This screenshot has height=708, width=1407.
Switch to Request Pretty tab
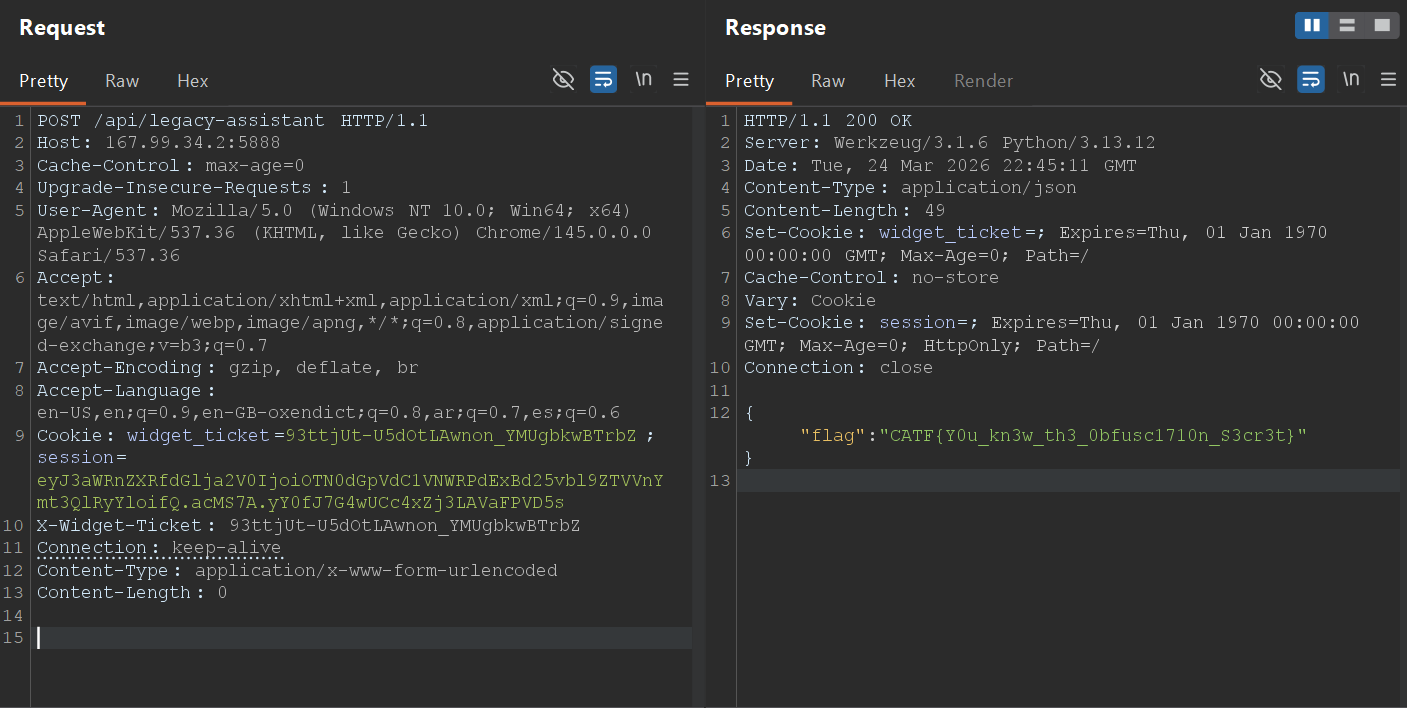coord(43,81)
